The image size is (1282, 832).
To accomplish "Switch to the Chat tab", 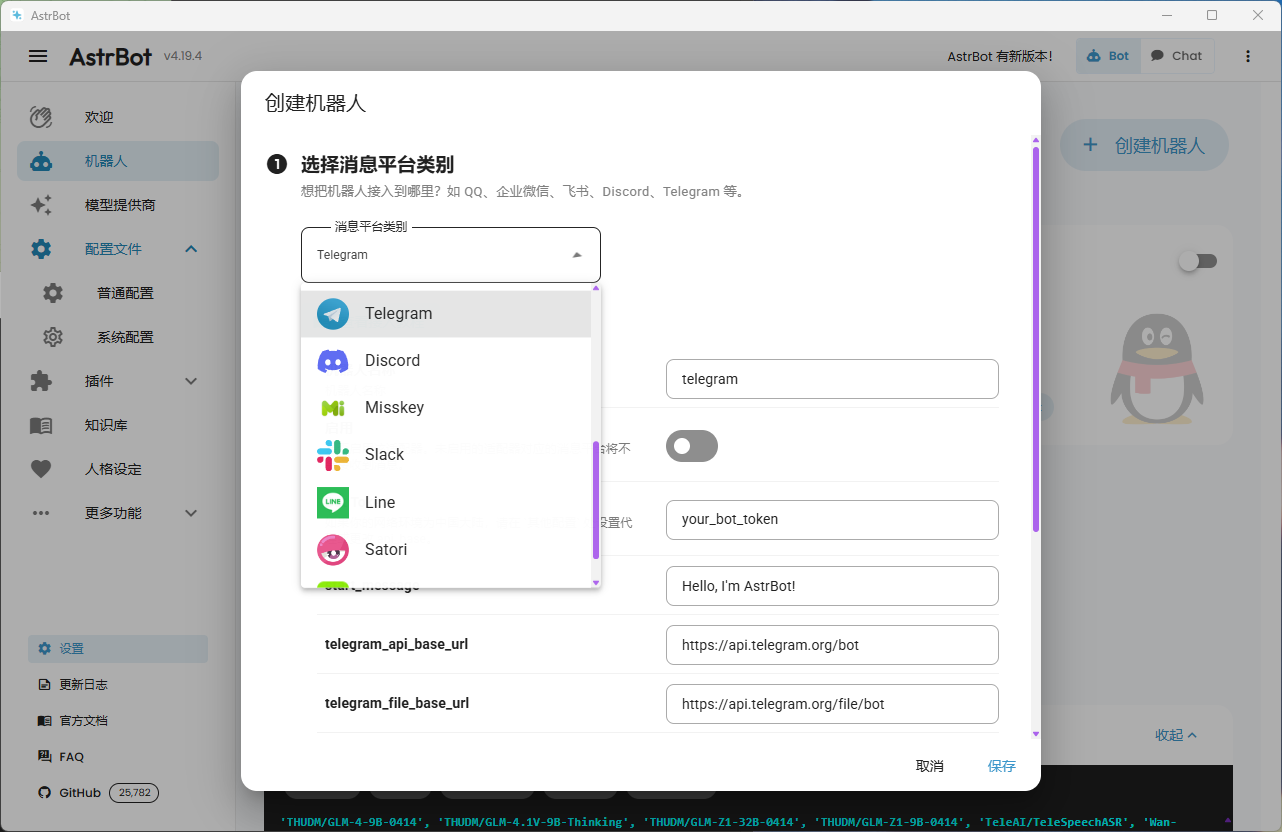I will [x=1176, y=56].
